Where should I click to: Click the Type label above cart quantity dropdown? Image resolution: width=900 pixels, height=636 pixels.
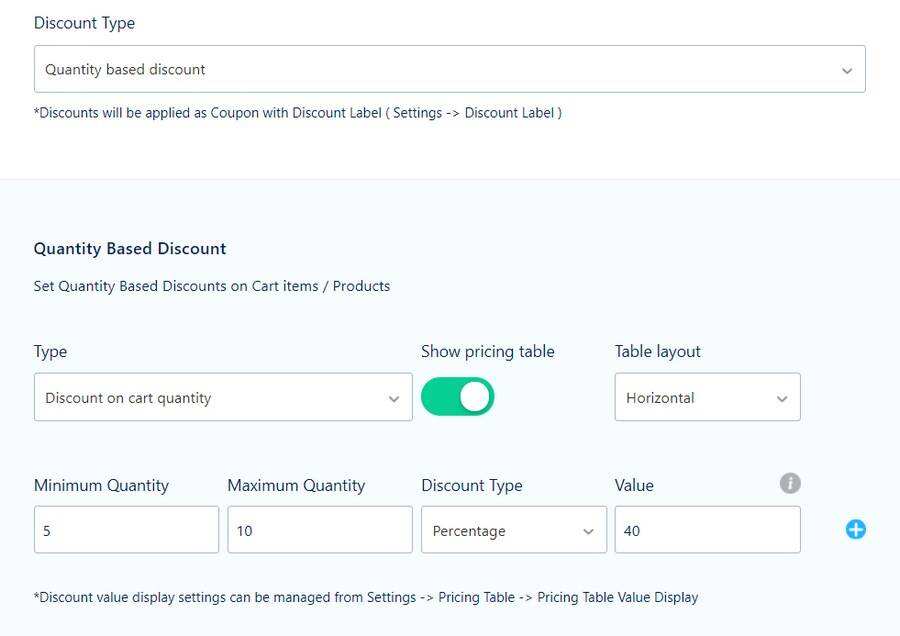[50, 352]
